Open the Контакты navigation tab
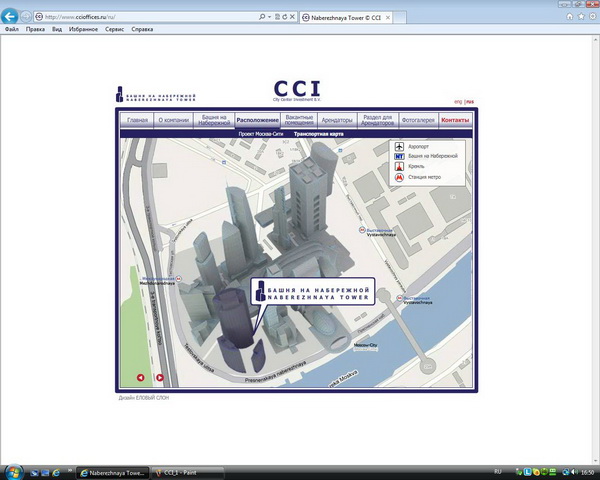The image size is (600, 480). pos(455,120)
